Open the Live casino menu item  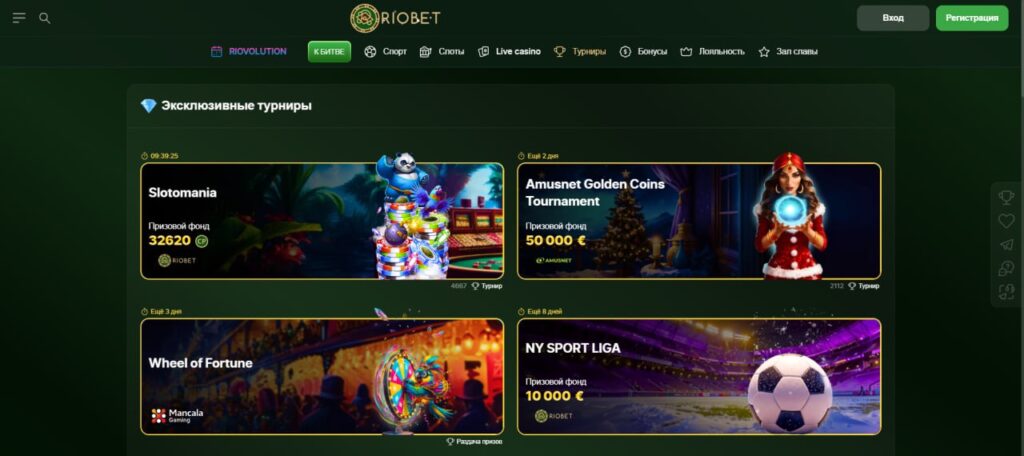coord(509,52)
